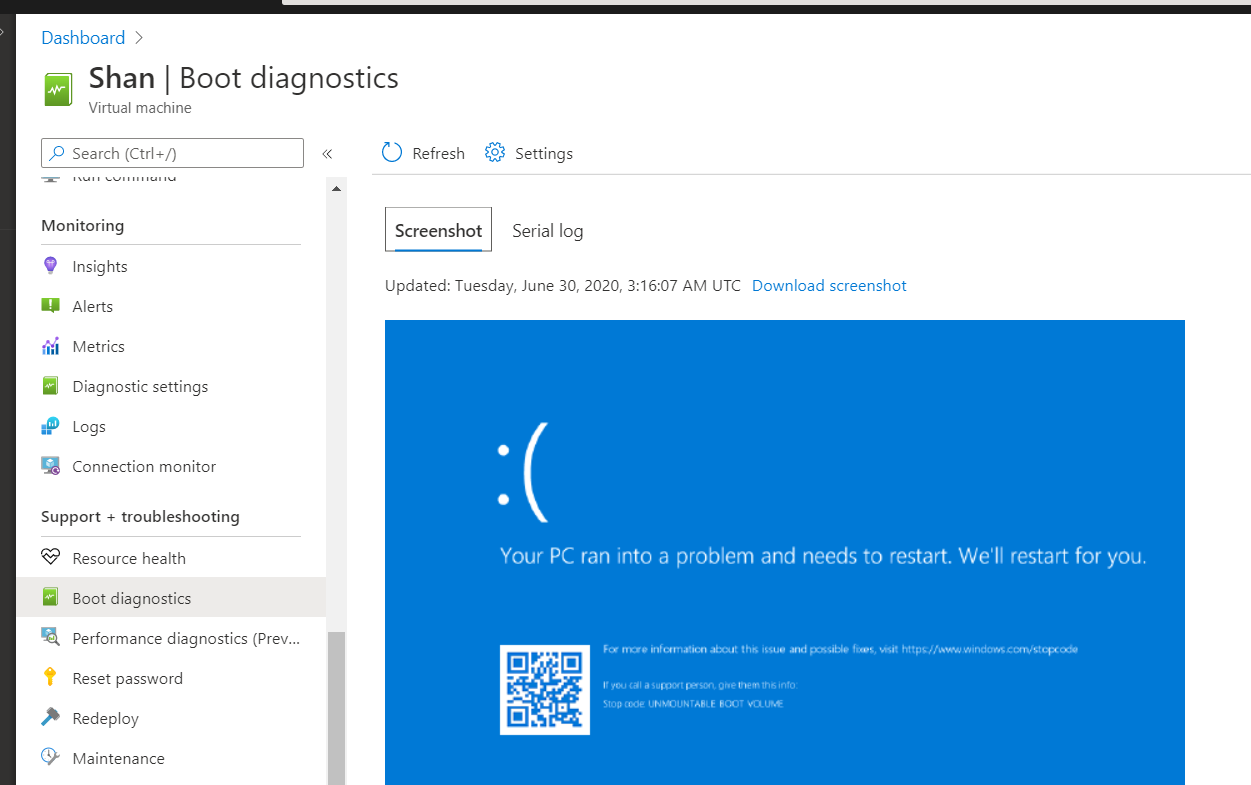
Task: Select the Screenshot tab
Action: tap(438, 230)
